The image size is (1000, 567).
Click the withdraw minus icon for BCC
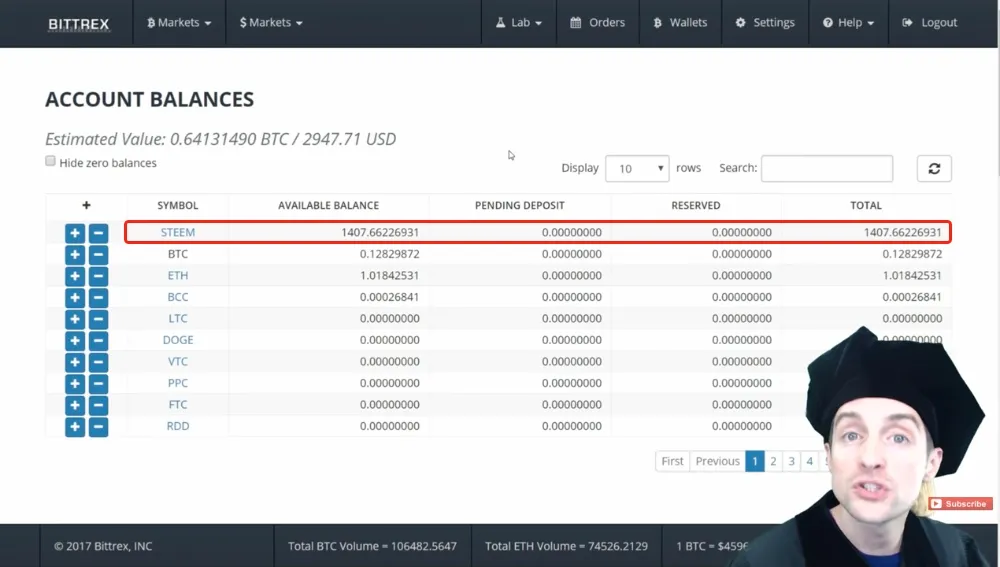pyautogui.click(x=98, y=297)
